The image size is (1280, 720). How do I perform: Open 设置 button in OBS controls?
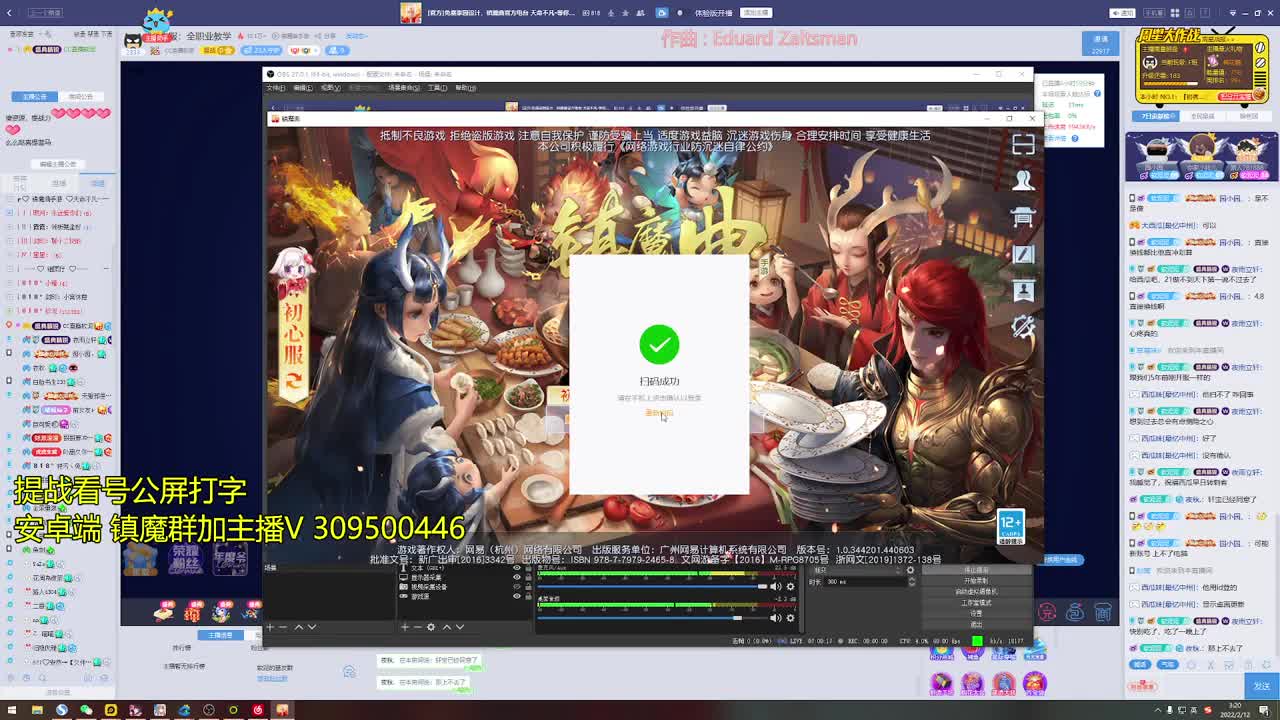point(976,613)
